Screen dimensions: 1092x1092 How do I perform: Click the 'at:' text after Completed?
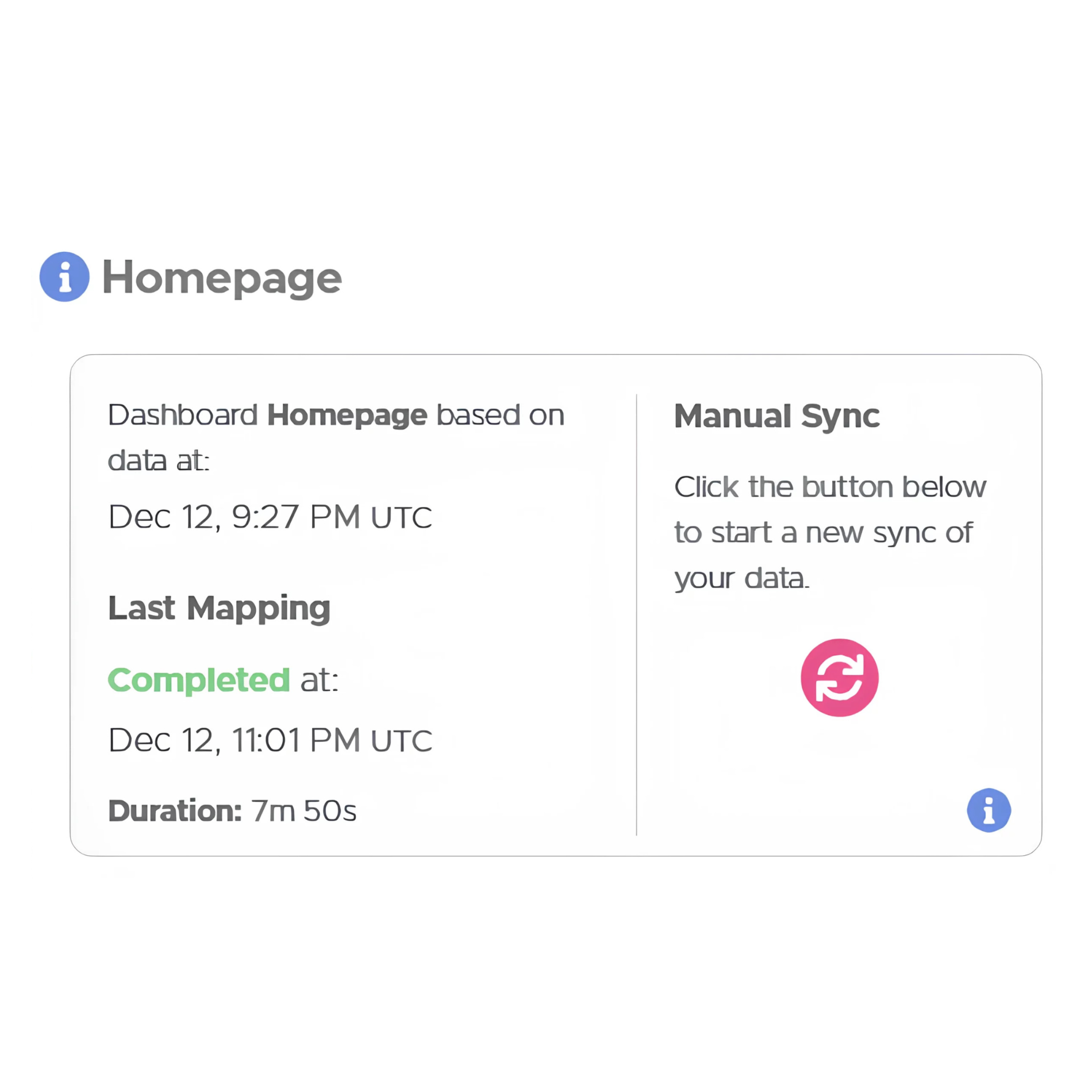coord(320,680)
